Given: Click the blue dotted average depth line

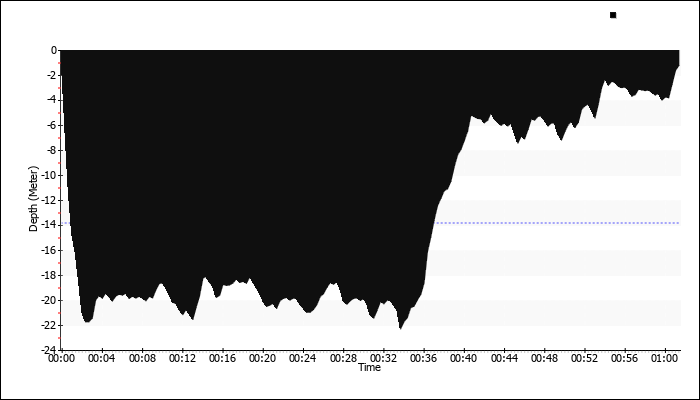Looking at the screenshot, I should 557,223.
